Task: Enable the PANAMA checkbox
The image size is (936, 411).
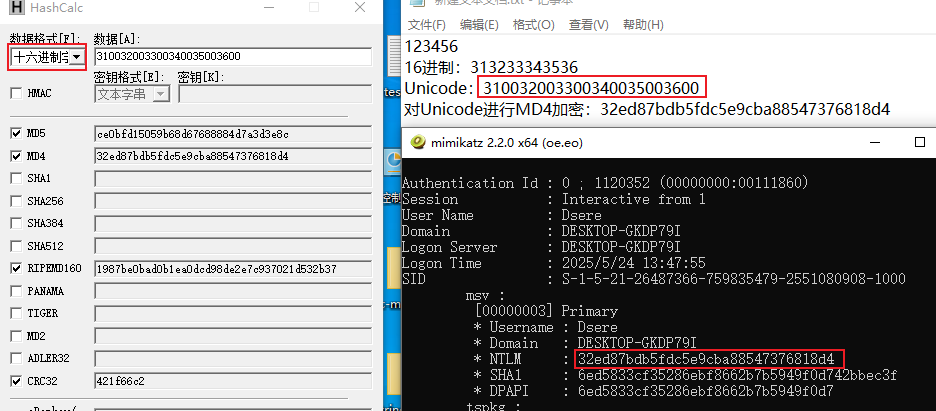Action: click(16, 291)
